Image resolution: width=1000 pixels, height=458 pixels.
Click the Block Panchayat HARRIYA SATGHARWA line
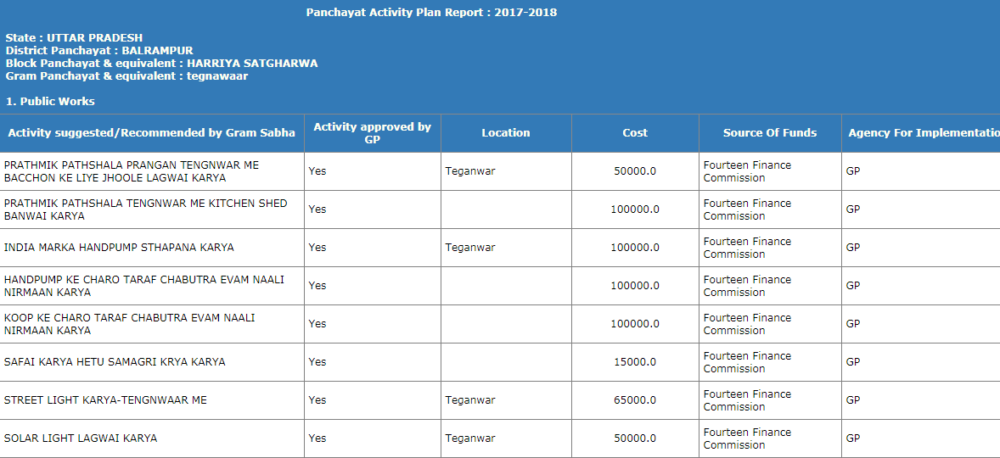click(161, 63)
